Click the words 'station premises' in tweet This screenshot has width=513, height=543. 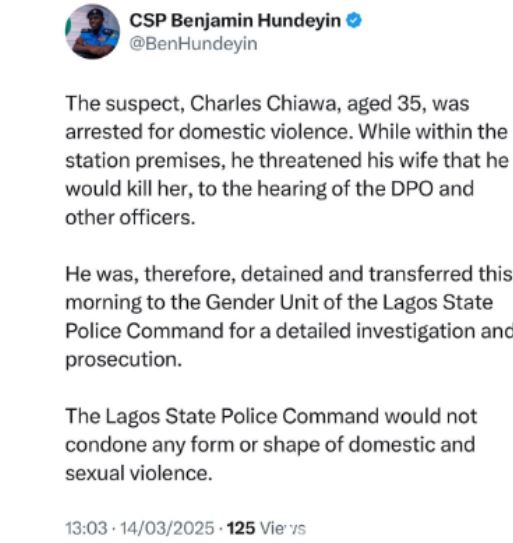point(143,161)
